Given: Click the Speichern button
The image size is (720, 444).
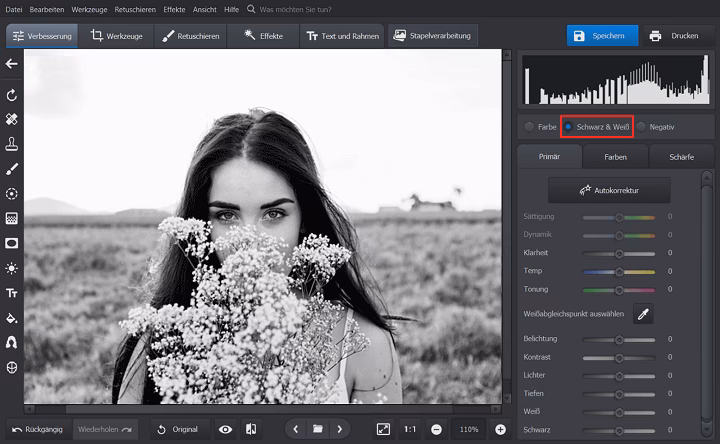Looking at the screenshot, I should 602,36.
